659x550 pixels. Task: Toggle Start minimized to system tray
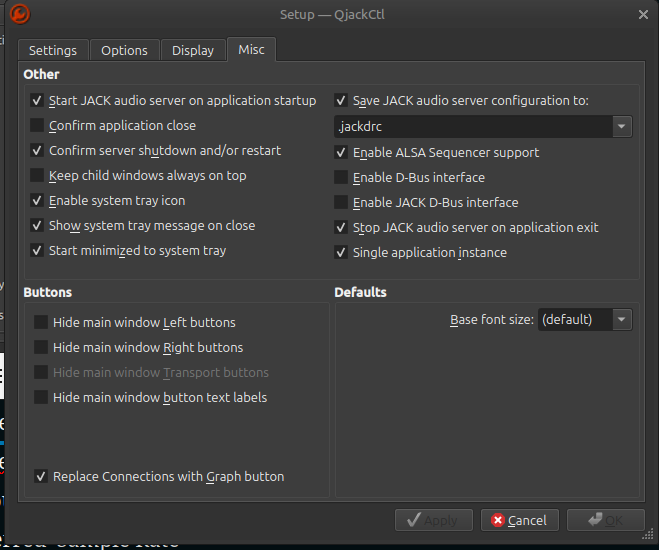coord(37,250)
